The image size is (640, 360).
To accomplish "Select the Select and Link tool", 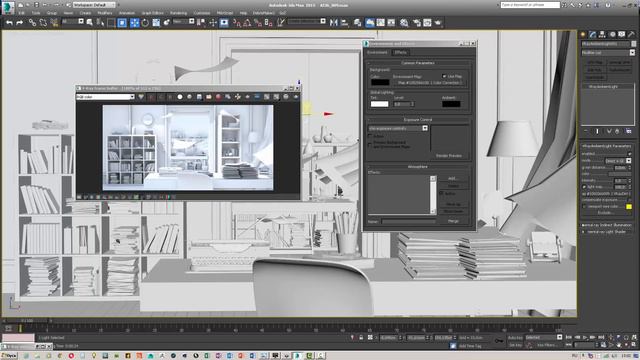I will click(32, 23).
